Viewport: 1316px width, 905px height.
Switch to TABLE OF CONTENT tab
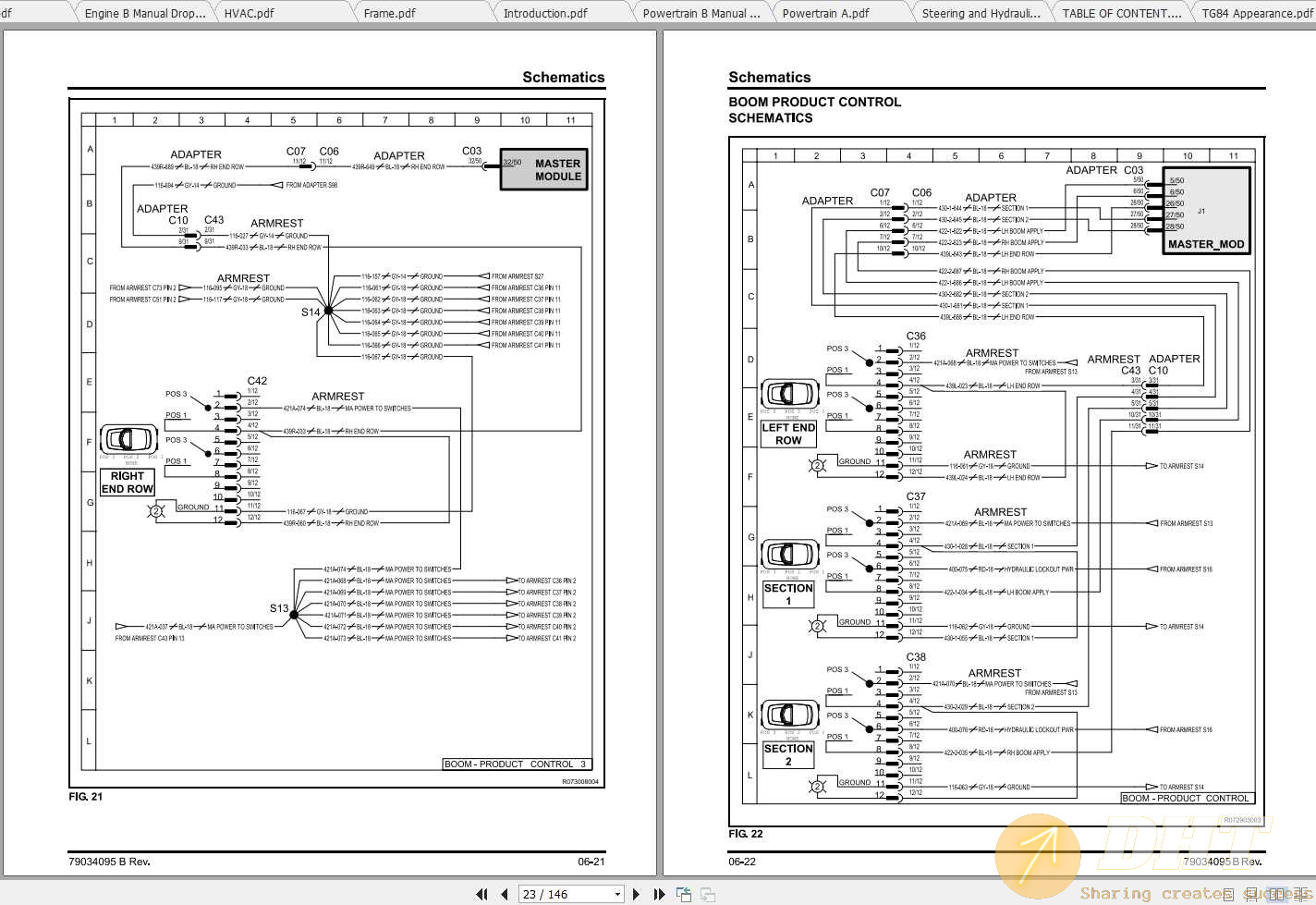1122,13
